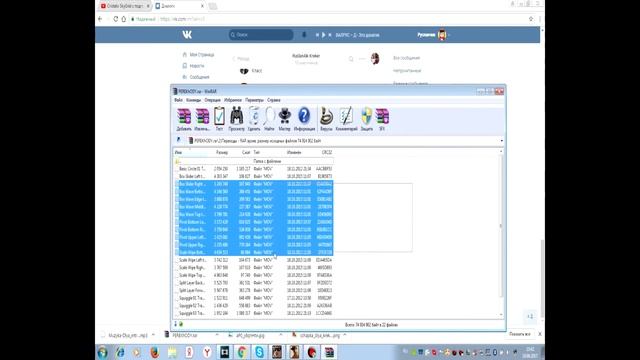Click the Защита shield protection icon
Screen dimensions: 640x360
[x=367, y=119]
